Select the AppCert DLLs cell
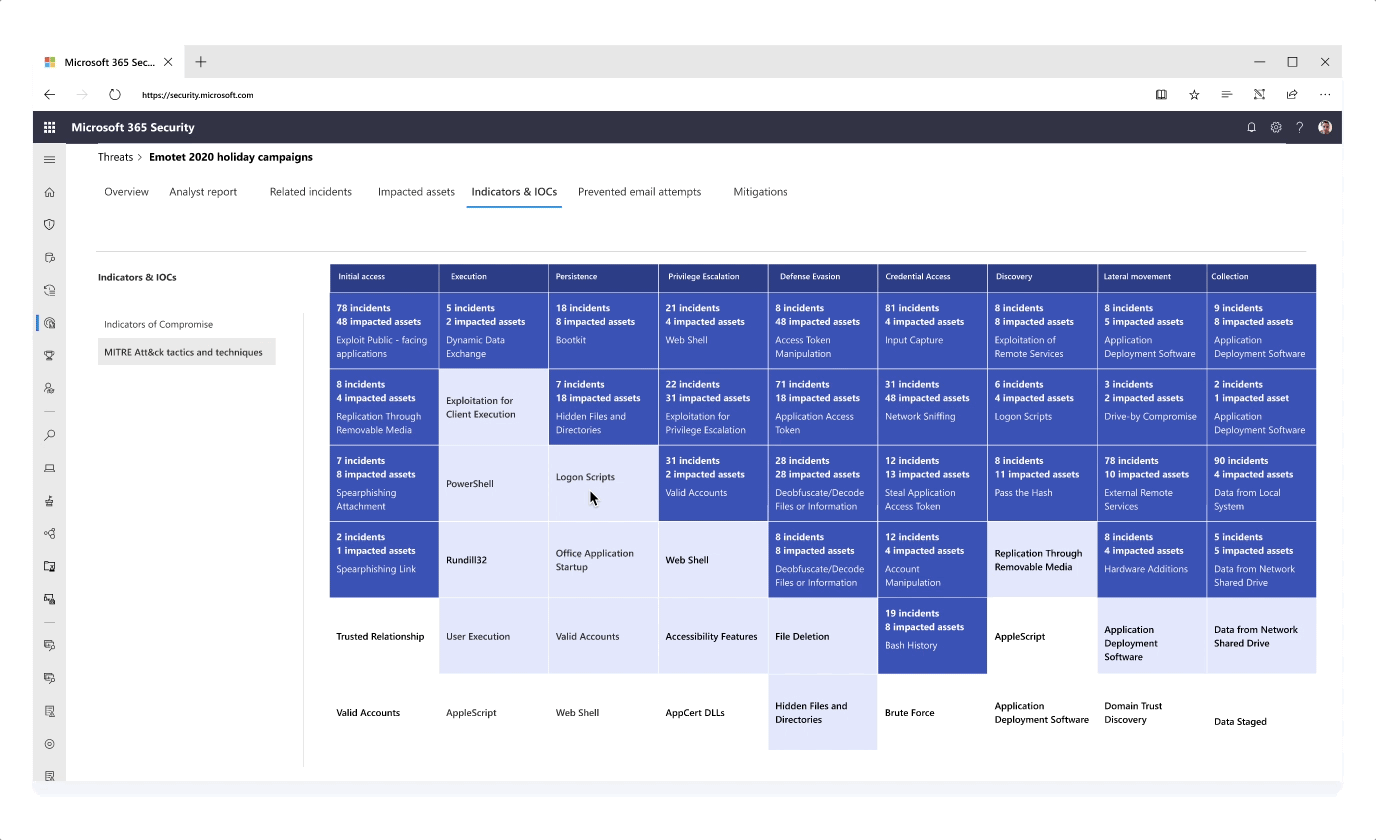This screenshot has width=1376, height=840. pos(713,713)
